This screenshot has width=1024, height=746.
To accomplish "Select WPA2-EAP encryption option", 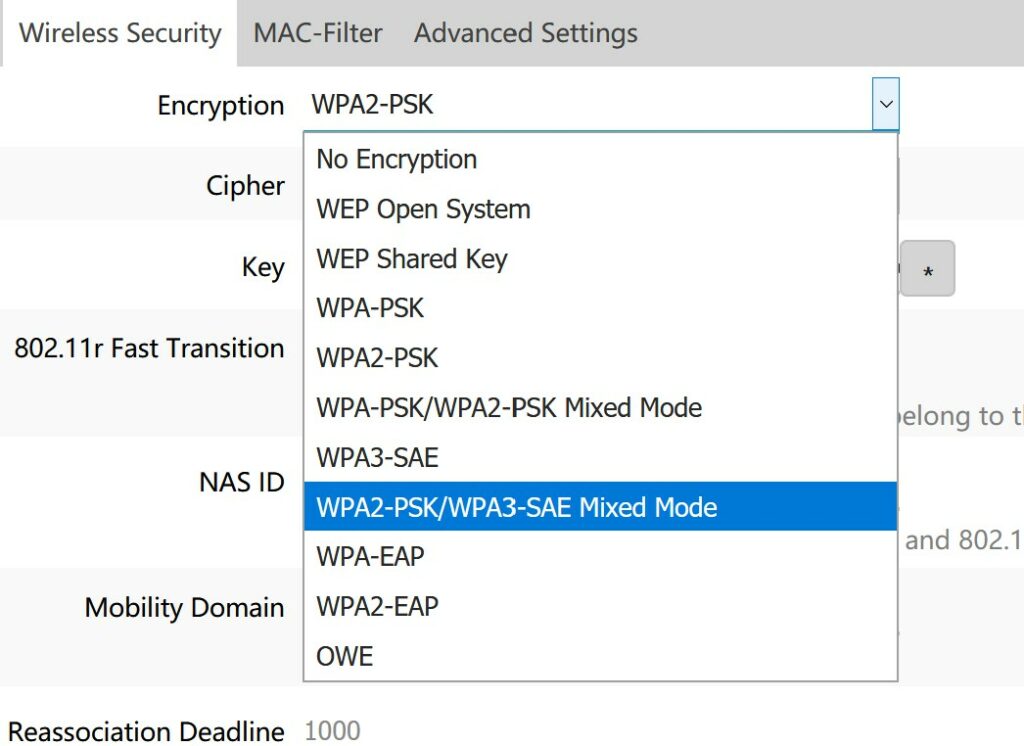I will tap(377, 606).
